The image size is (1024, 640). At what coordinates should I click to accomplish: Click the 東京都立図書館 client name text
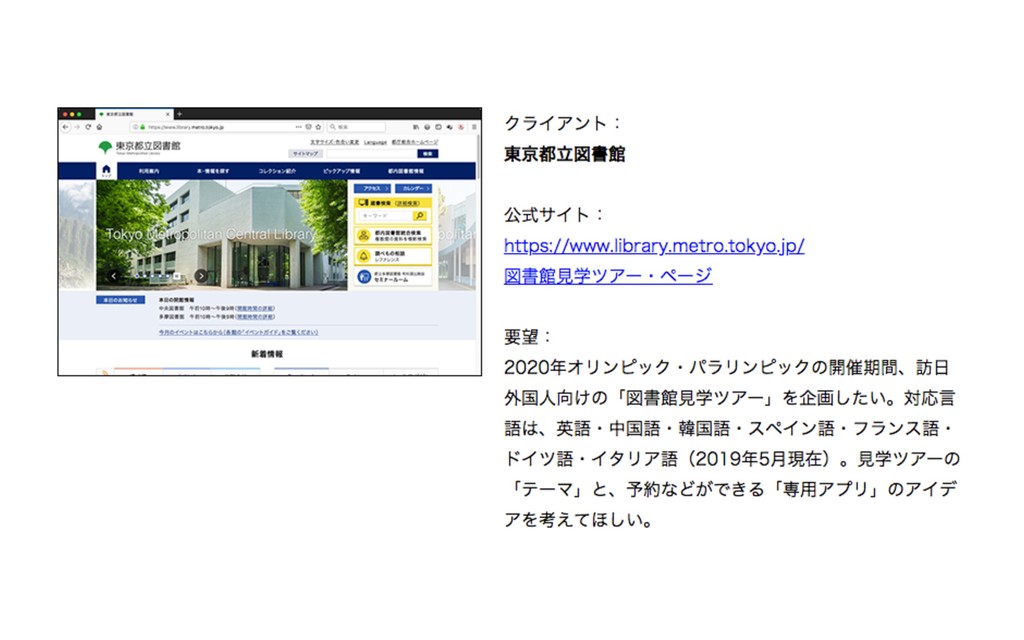[x=565, y=154]
